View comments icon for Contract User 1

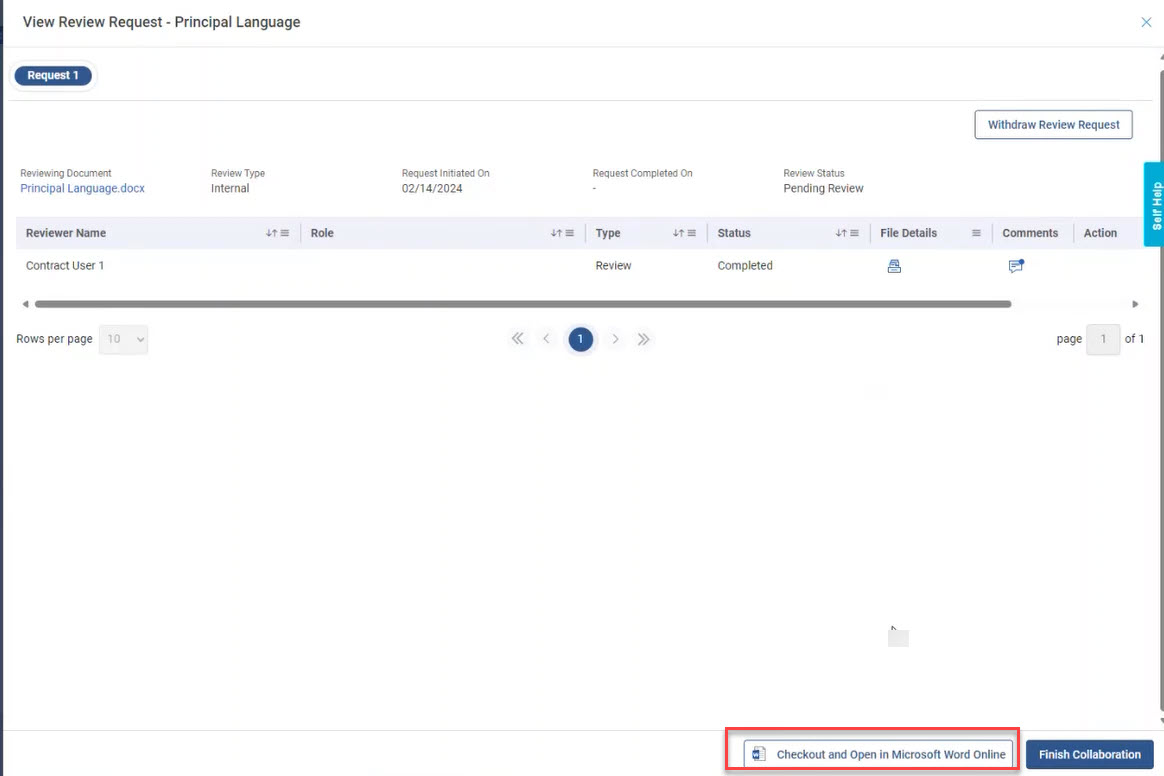pyautogui.click(x=1016, y=266)
